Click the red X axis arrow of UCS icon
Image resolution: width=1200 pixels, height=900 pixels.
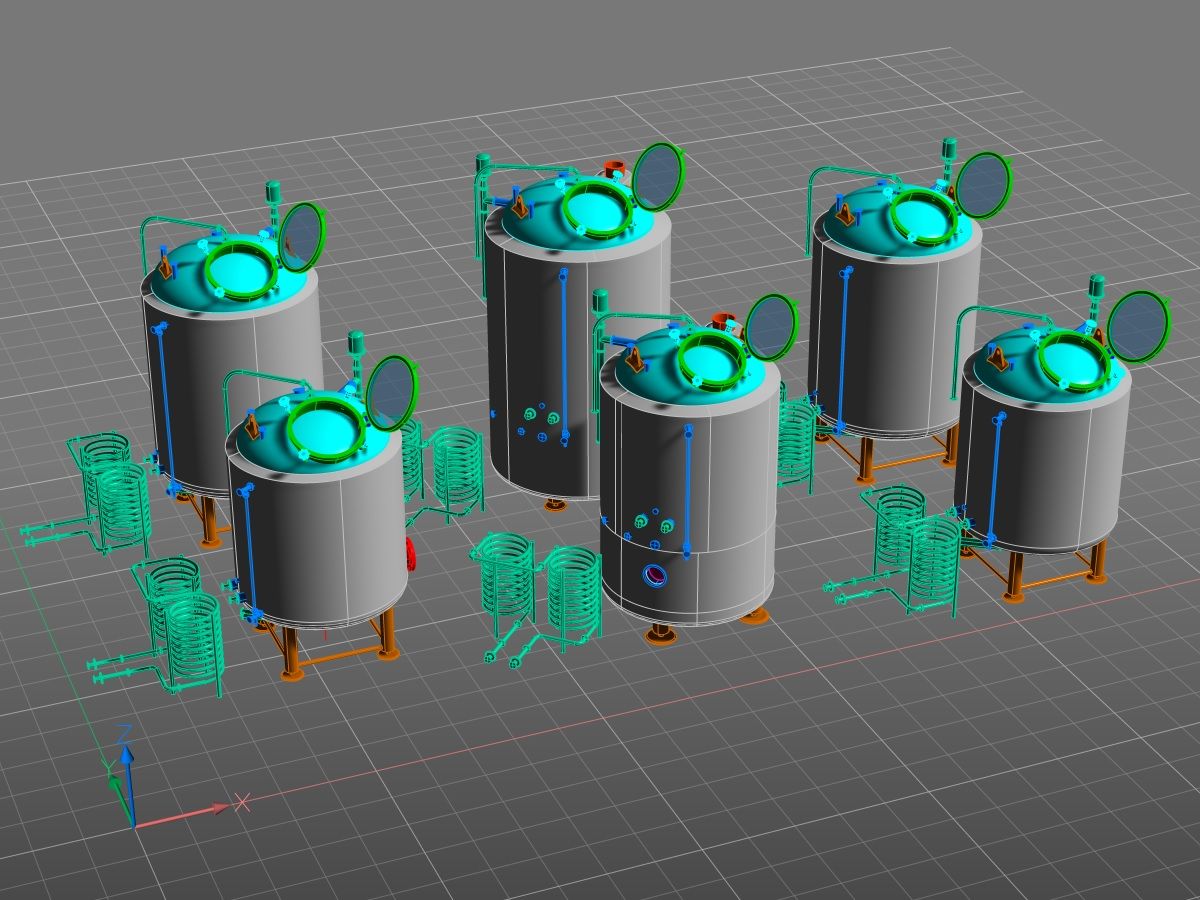(185, 813)
